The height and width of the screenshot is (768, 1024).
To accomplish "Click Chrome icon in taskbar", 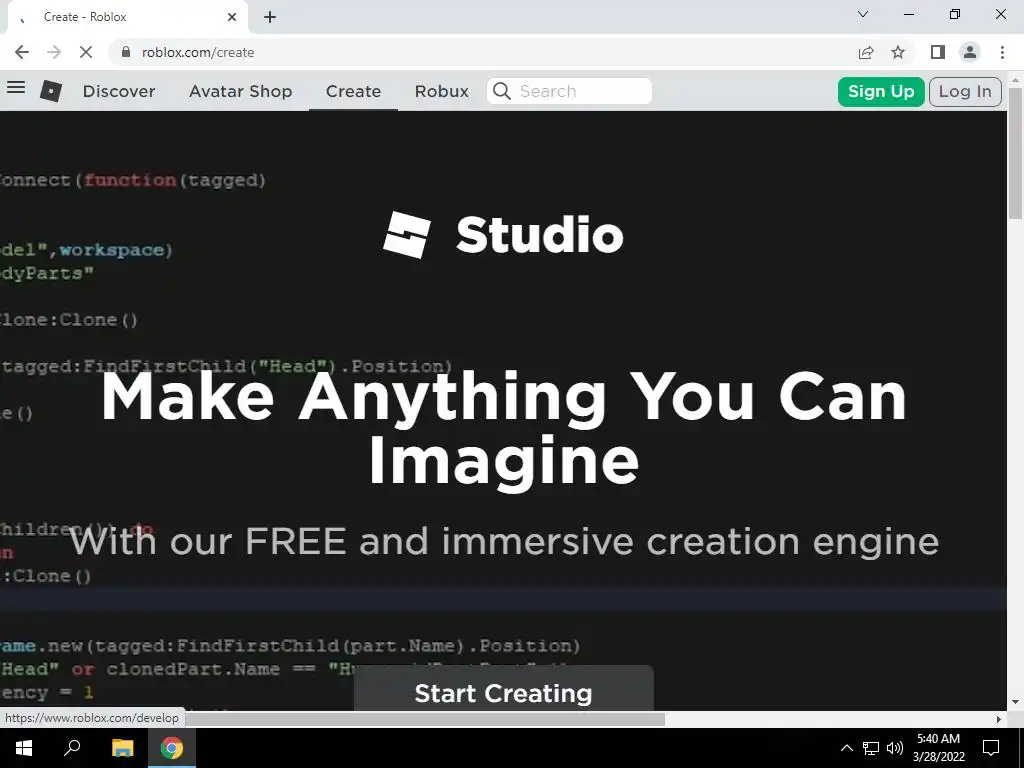I will coord(172,748).
